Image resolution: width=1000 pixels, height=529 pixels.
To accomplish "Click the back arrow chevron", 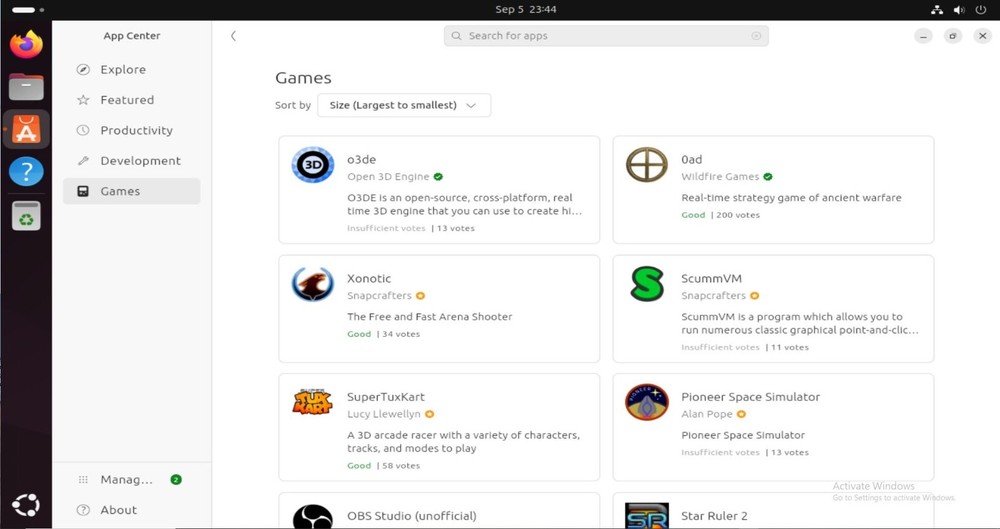I will click(x=233, y=36).
